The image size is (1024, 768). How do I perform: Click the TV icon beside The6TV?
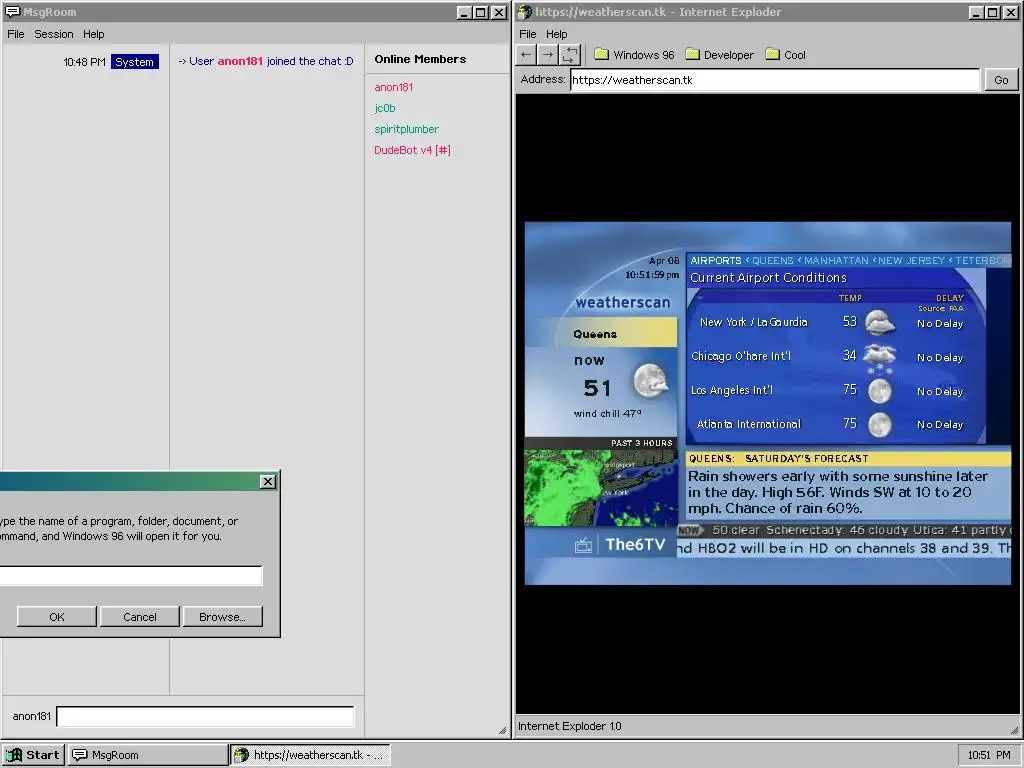click(583, 545)
